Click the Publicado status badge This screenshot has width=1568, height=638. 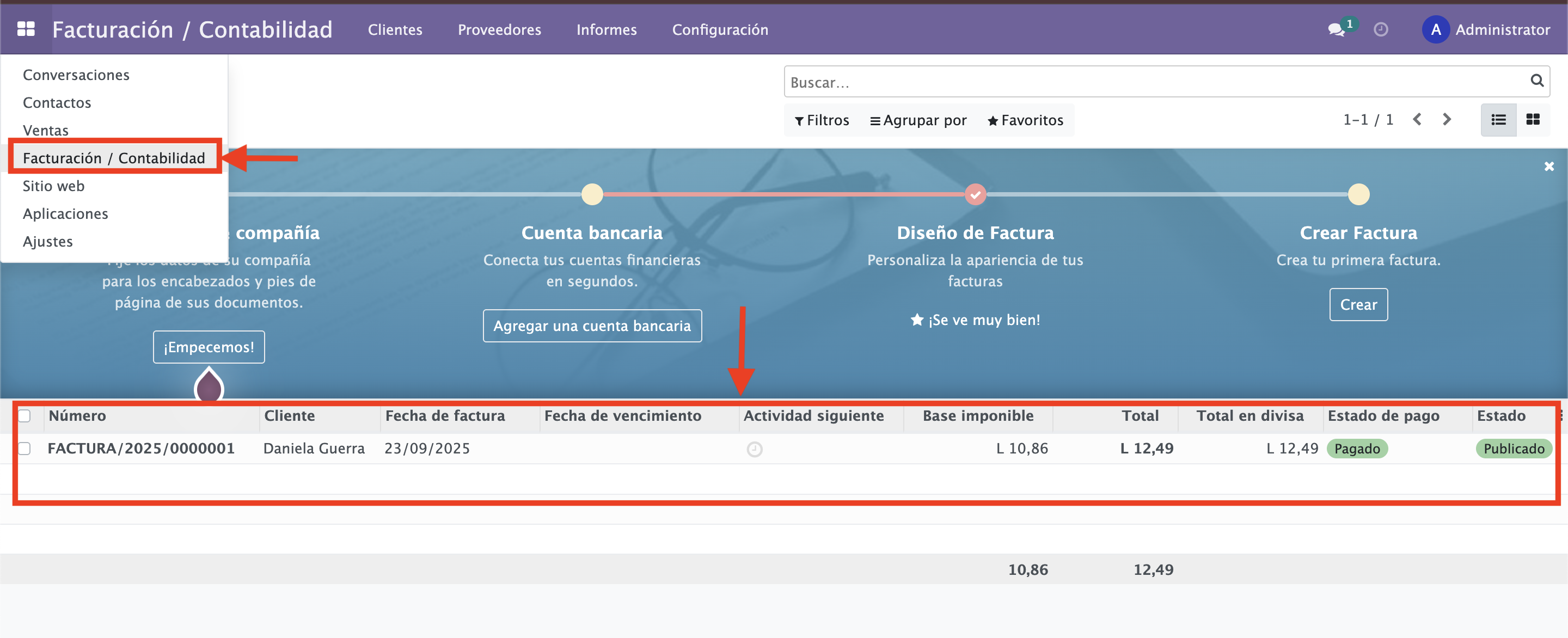(1513, 449)
